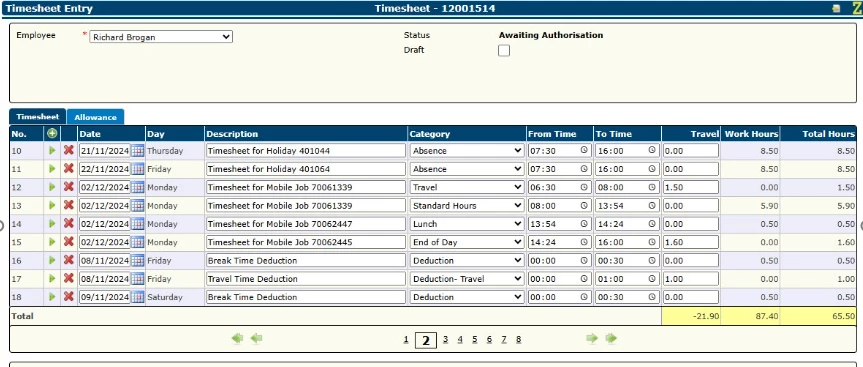This screenshot has height=367, width=863.
Task: Edit the date field in row 17
Action: pos(105,279)
